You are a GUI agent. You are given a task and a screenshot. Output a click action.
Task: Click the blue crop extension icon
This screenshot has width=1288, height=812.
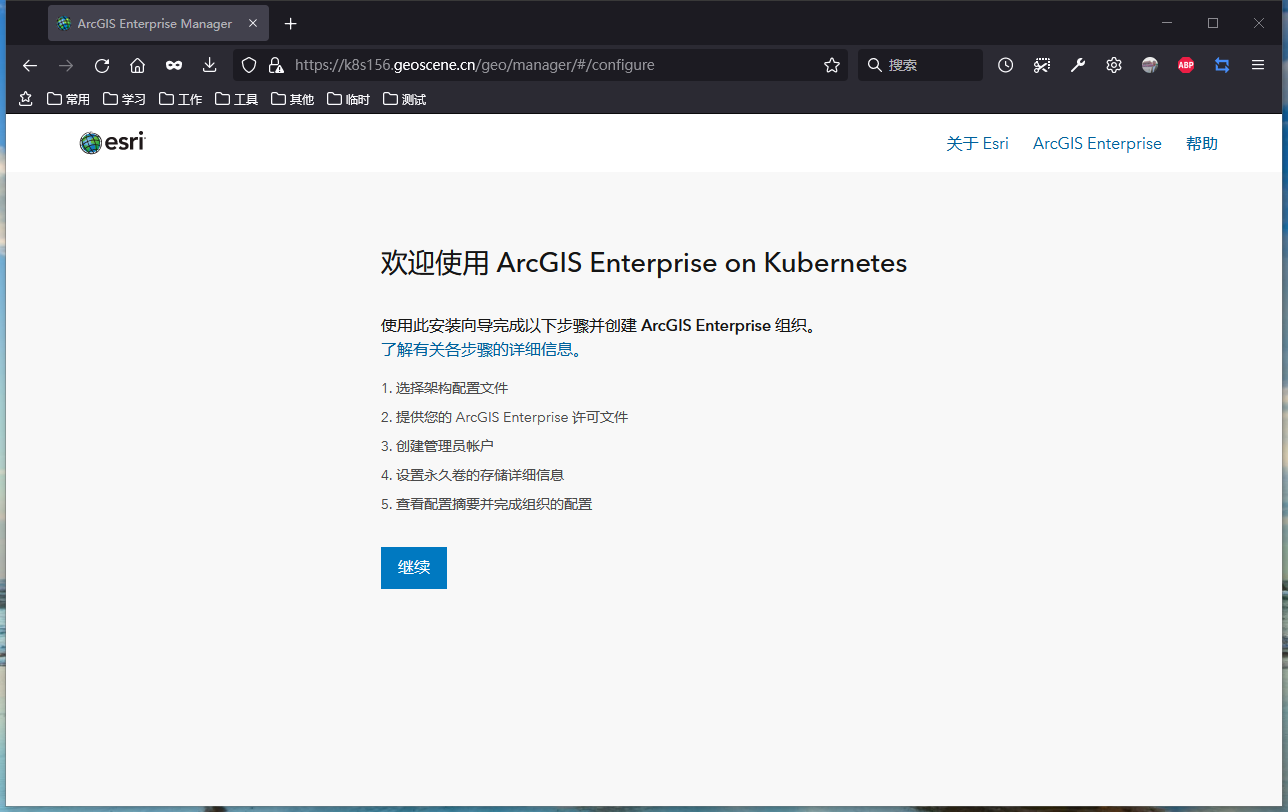tap(1222, 65)
